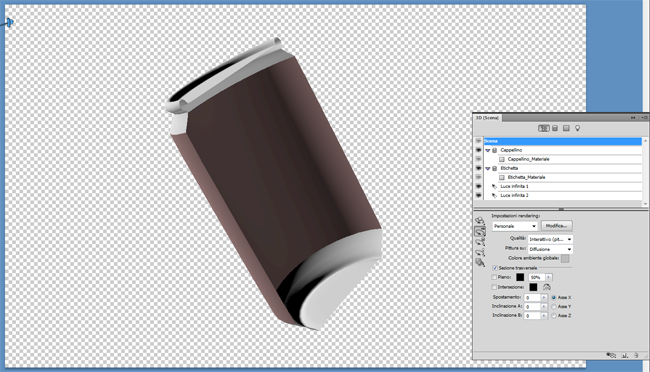This screenshot has height=372, width=650.
Task: Click the 3D (Scena) panel tab
Action: coord(488,118)
